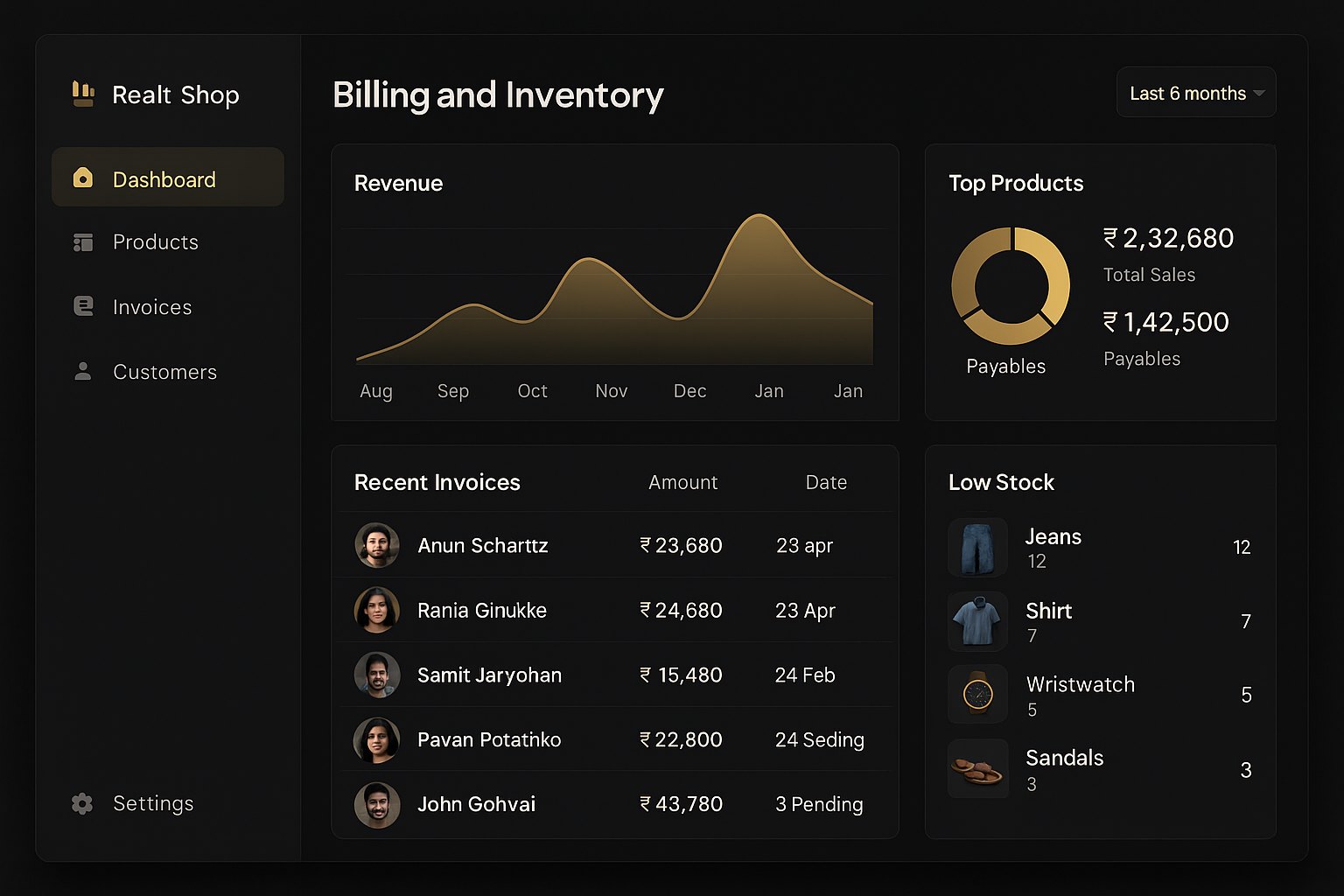The width and height of the screenshot is (1344, 896).
Task: Click the Invoices sidebar icon
Action: (x=83, y=306)
